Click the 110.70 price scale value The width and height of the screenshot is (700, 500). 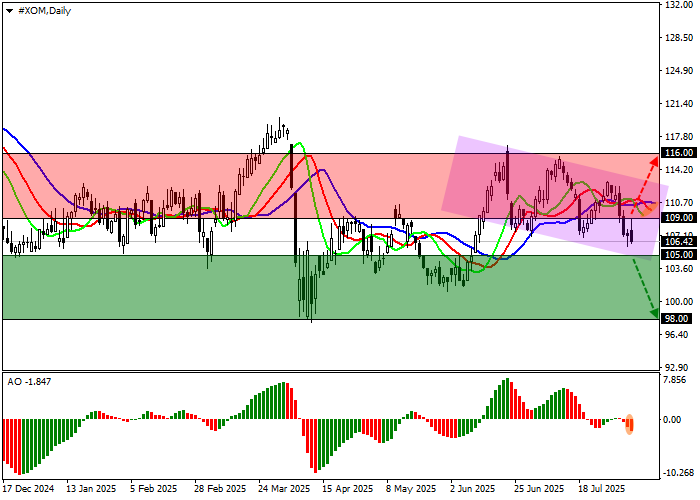pyautogui.click(x=679, y=203)
